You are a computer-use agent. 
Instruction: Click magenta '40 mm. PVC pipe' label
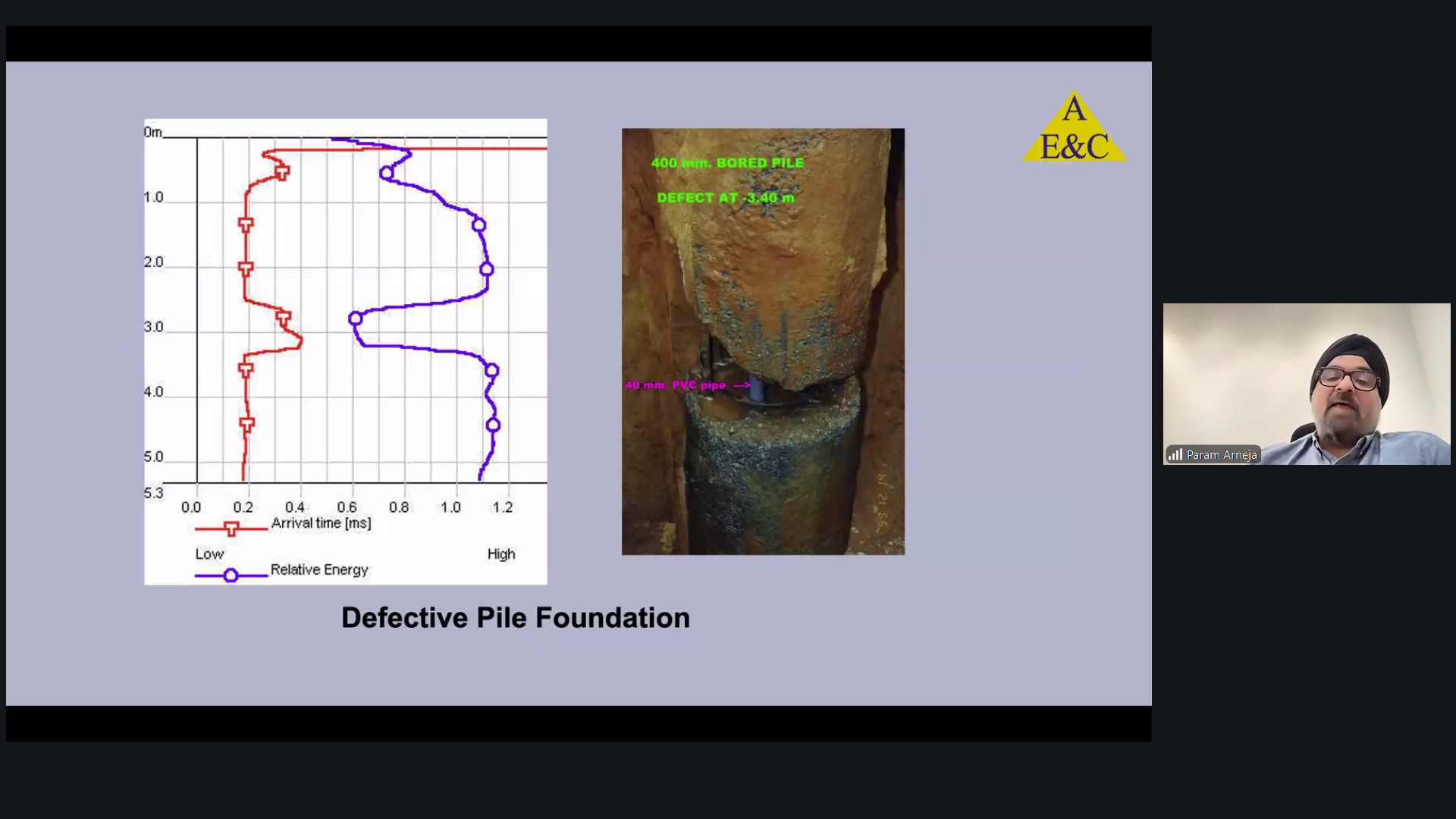[x=675, y=385]
